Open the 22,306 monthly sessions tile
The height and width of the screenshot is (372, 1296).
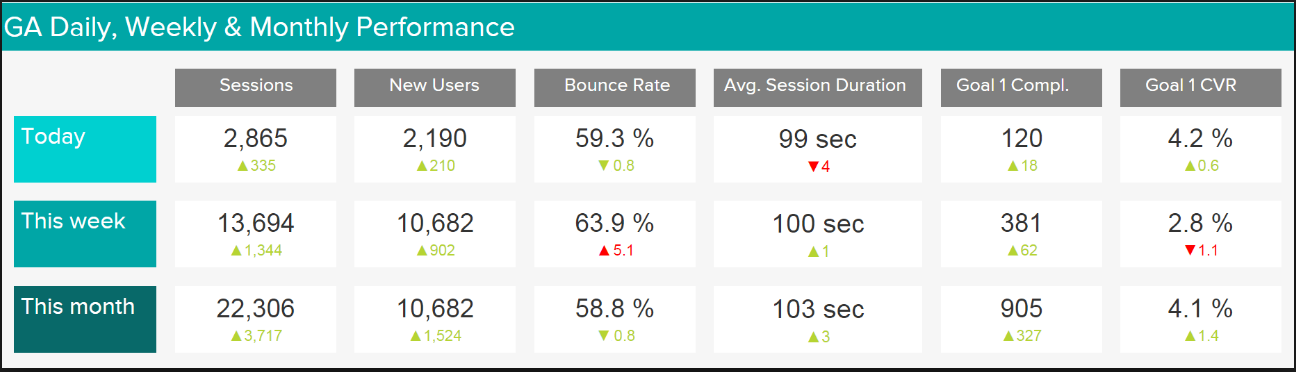(256, 319)
